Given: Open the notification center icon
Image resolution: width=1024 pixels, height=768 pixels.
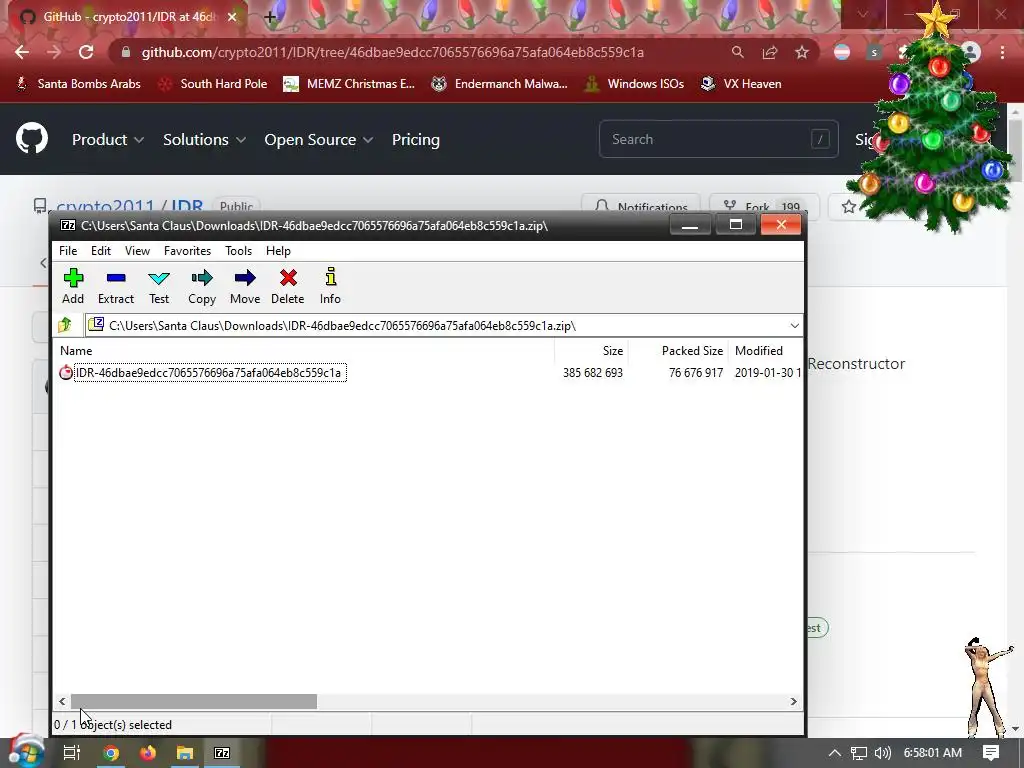Looking at the screenshot, I should pos(991,753).
